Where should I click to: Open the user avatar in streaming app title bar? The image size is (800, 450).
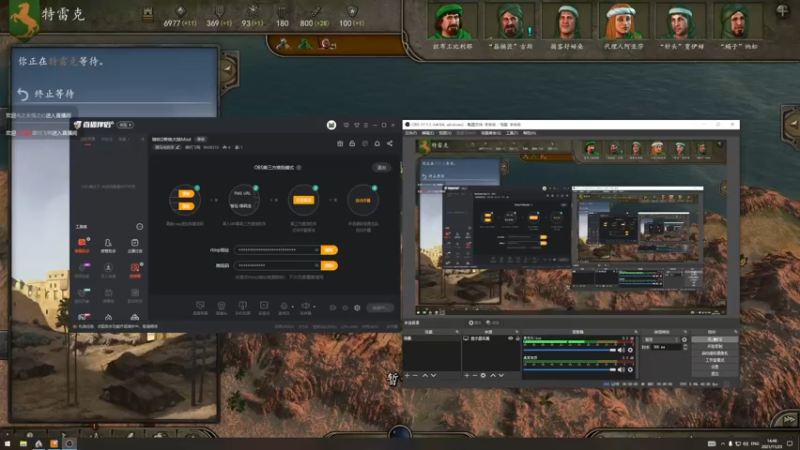pos(331,125)
